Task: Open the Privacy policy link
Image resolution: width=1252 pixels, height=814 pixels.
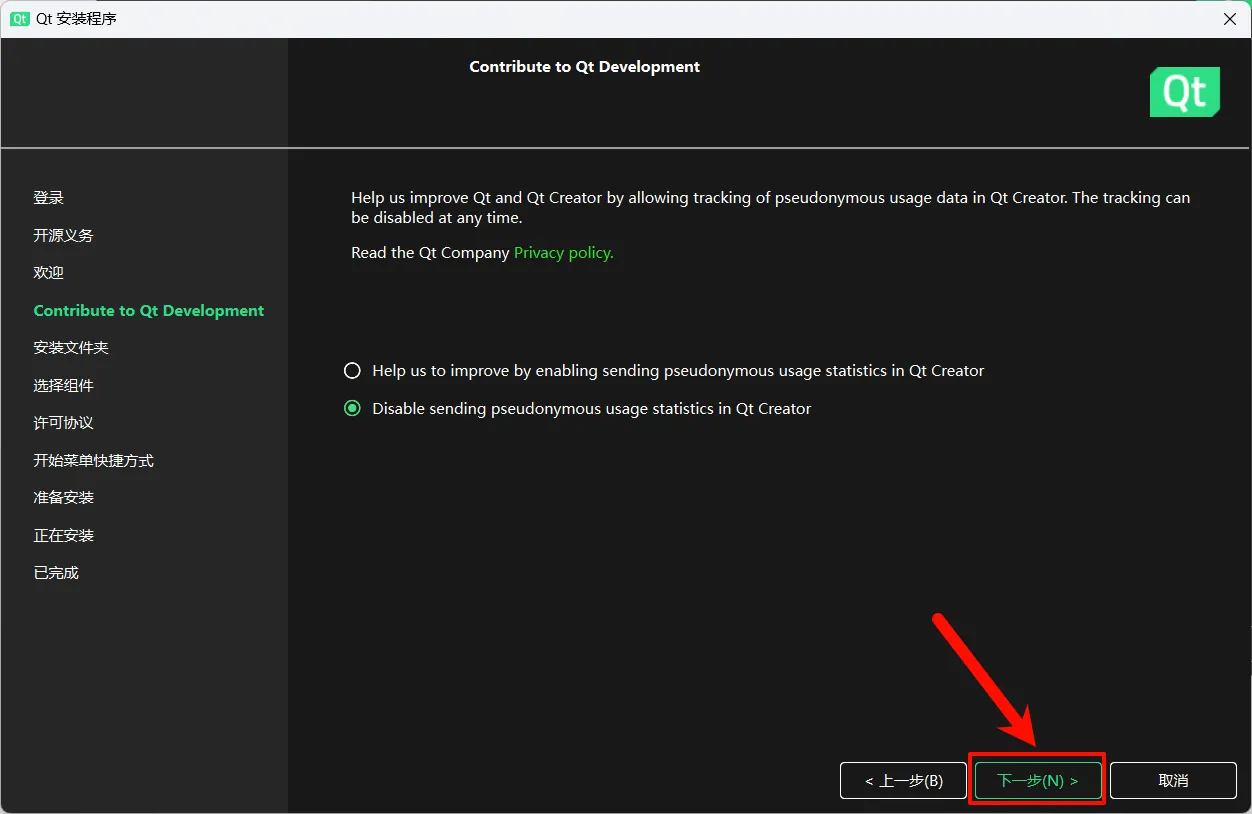Action: pyautogui.click(x=563, y=253)
